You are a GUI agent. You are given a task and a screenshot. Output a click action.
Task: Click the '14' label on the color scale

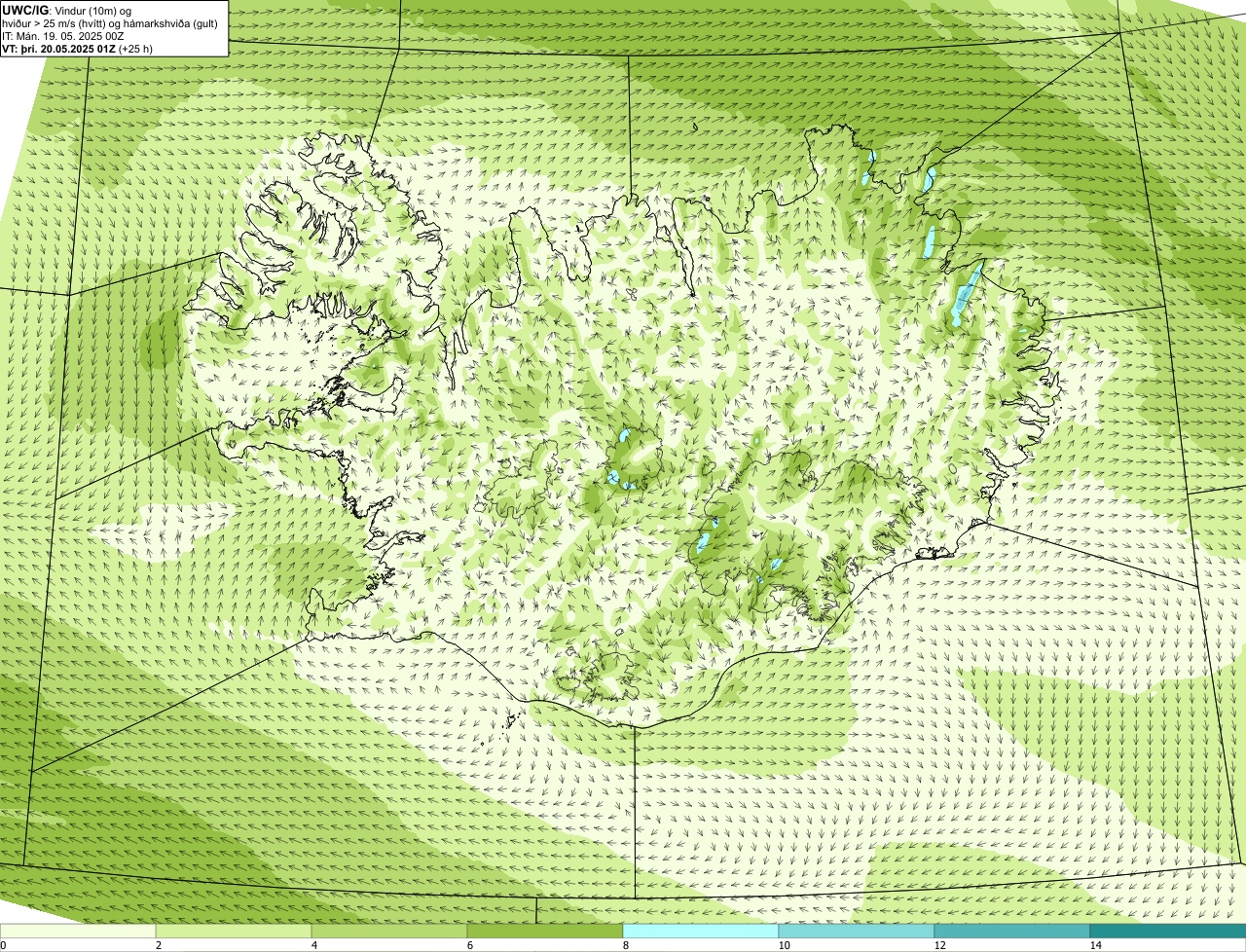pos(1095,945)
